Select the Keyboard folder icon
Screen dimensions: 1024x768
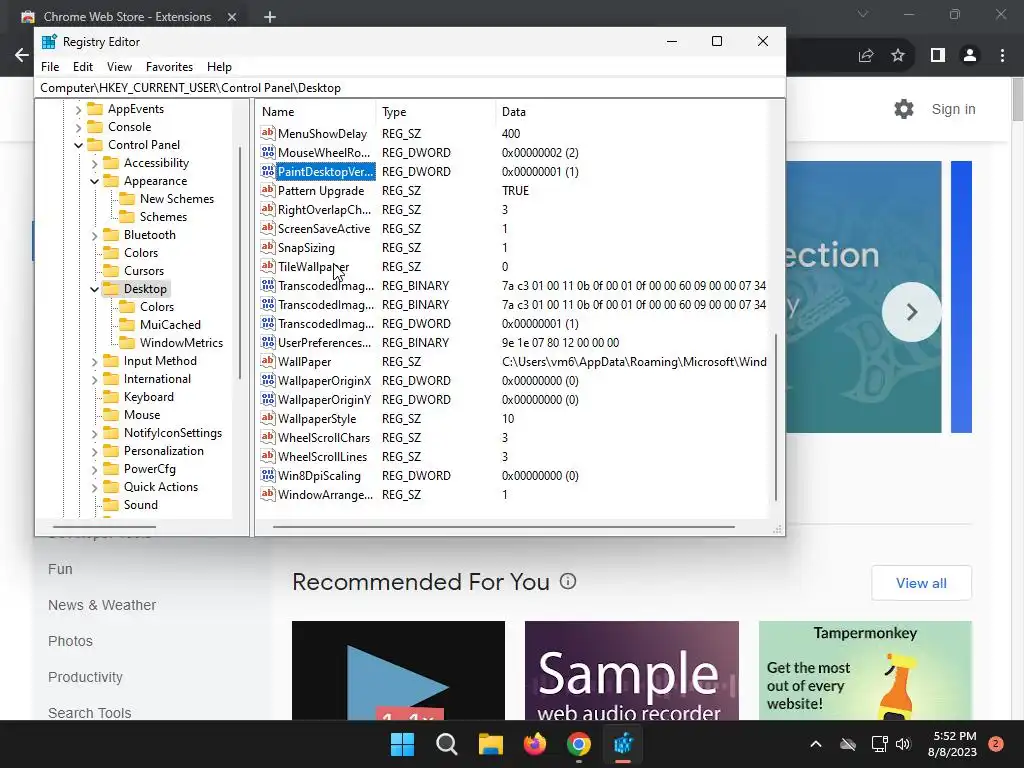[x=112, y=396]
